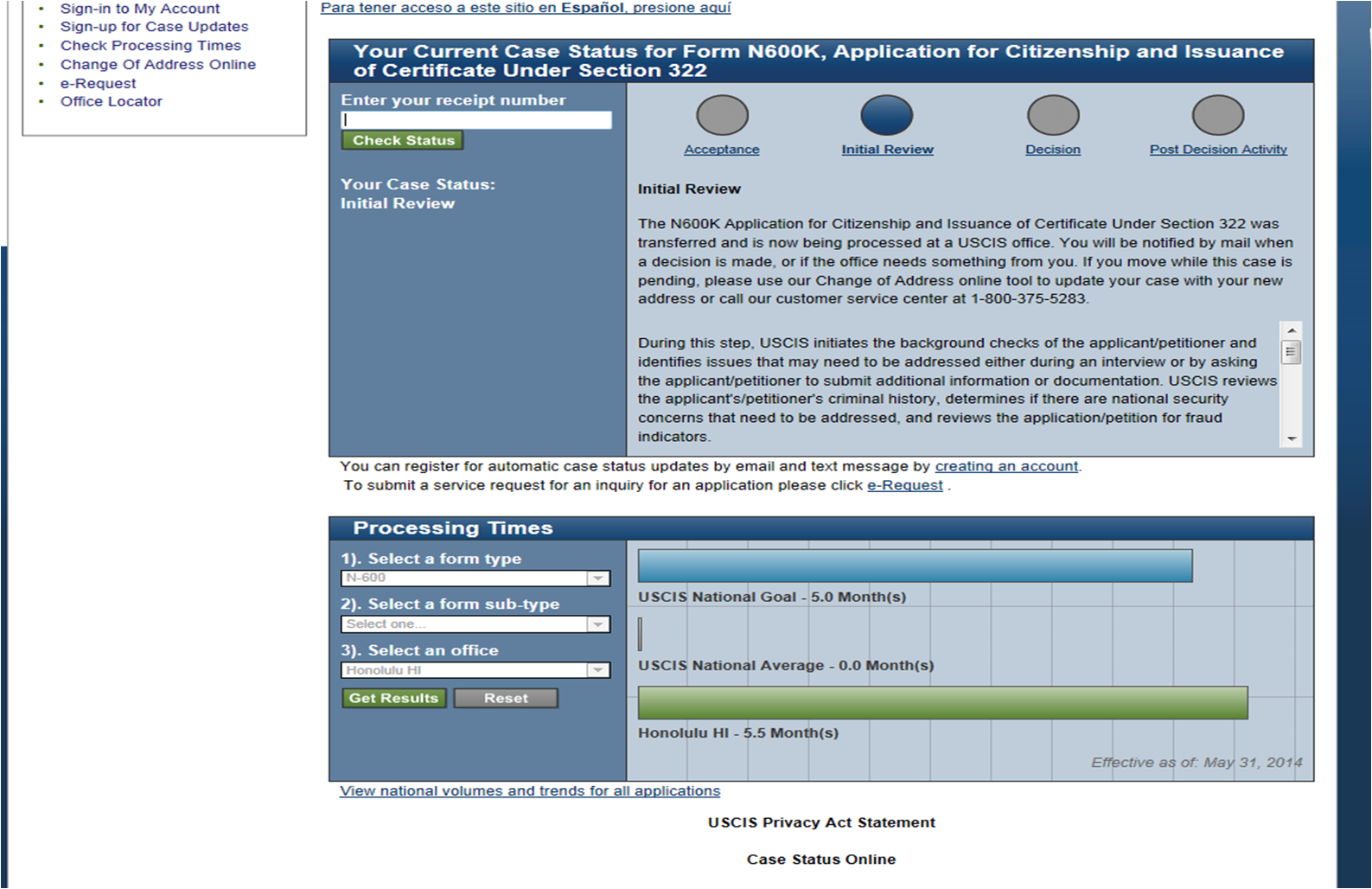
Task: Click the '2). Select a form sub-type' label
Action: pyautogui.click(x=450, y=604)
